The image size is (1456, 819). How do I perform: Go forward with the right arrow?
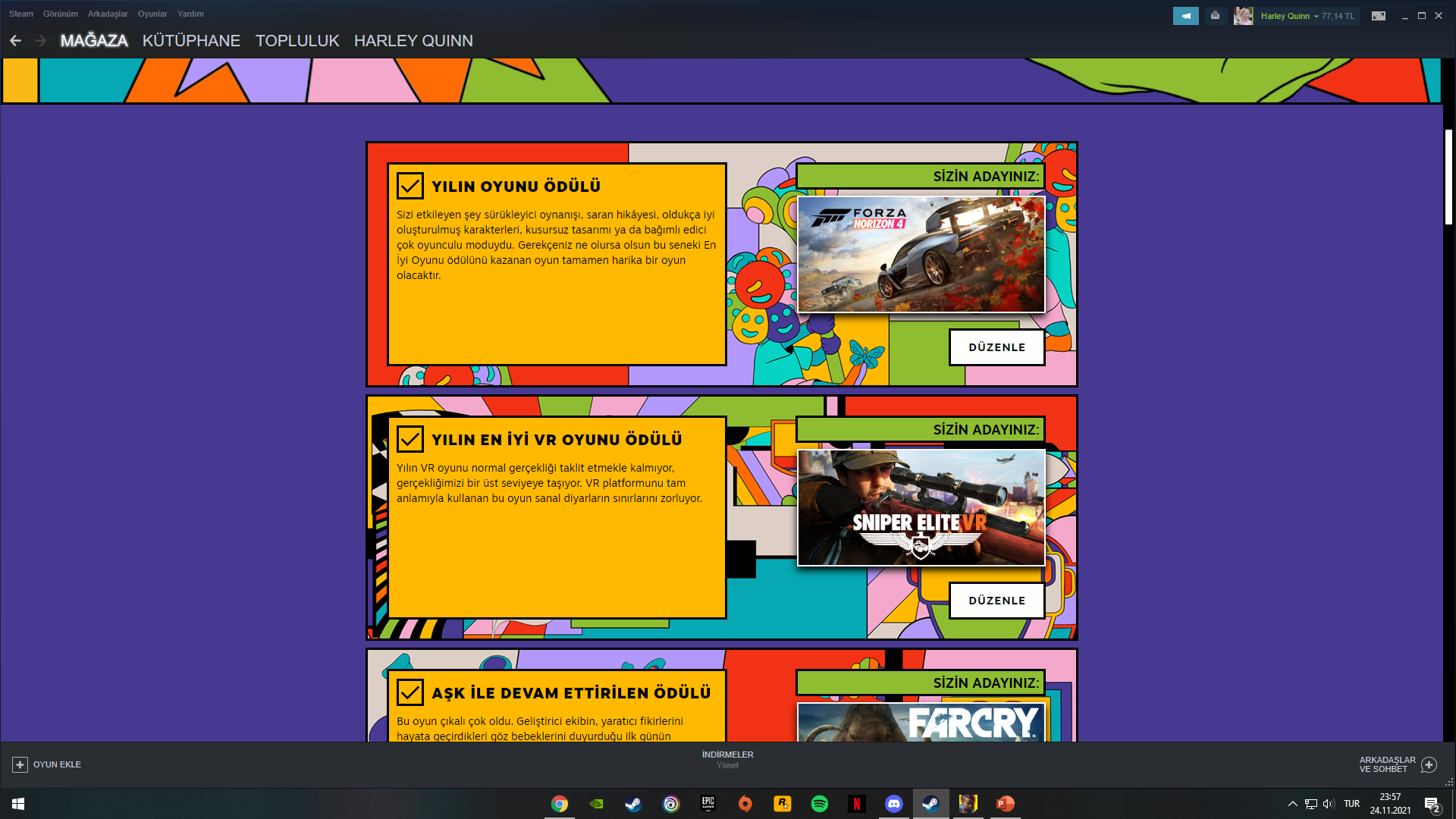40,41
